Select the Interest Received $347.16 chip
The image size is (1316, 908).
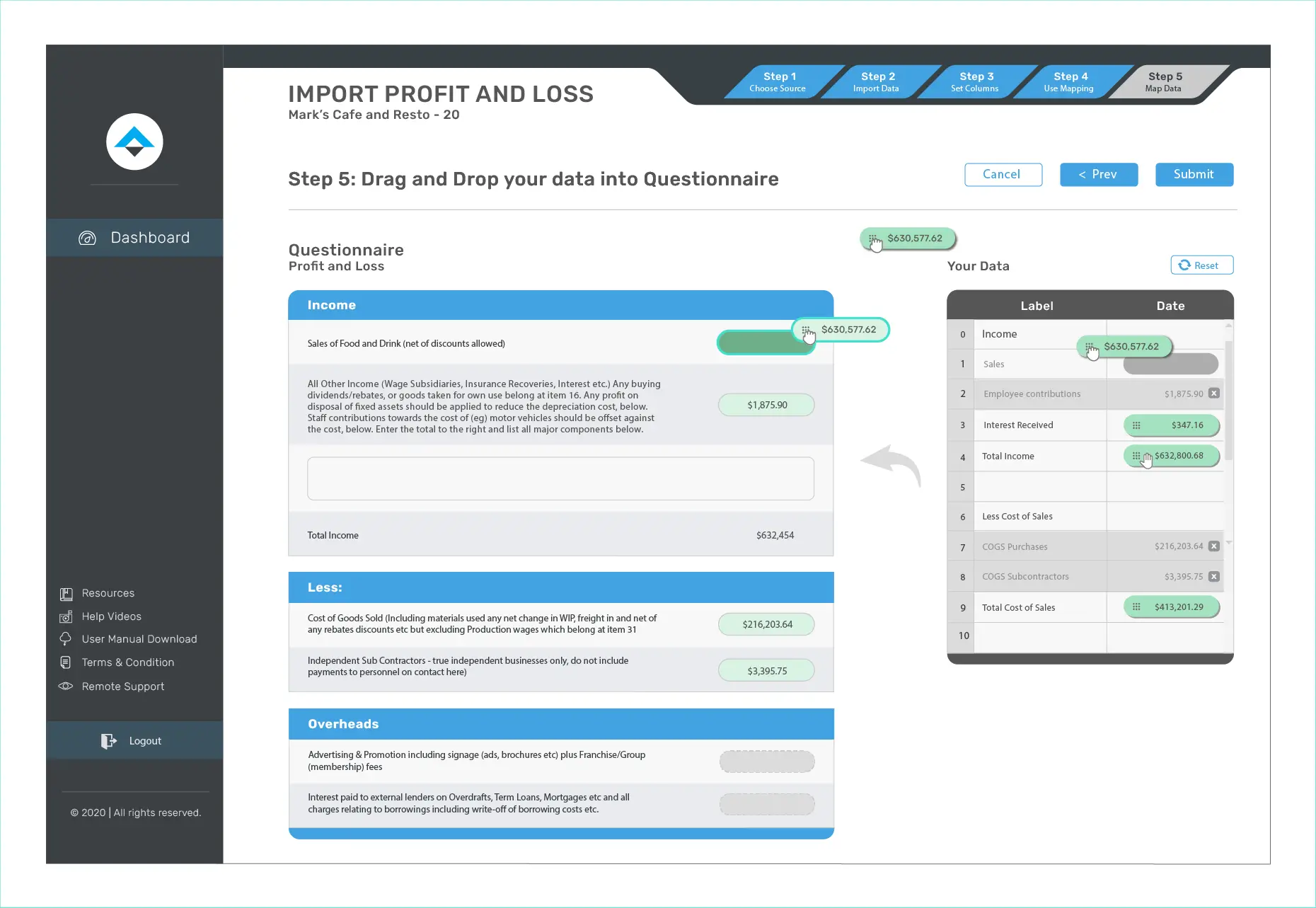point(1171,425)
